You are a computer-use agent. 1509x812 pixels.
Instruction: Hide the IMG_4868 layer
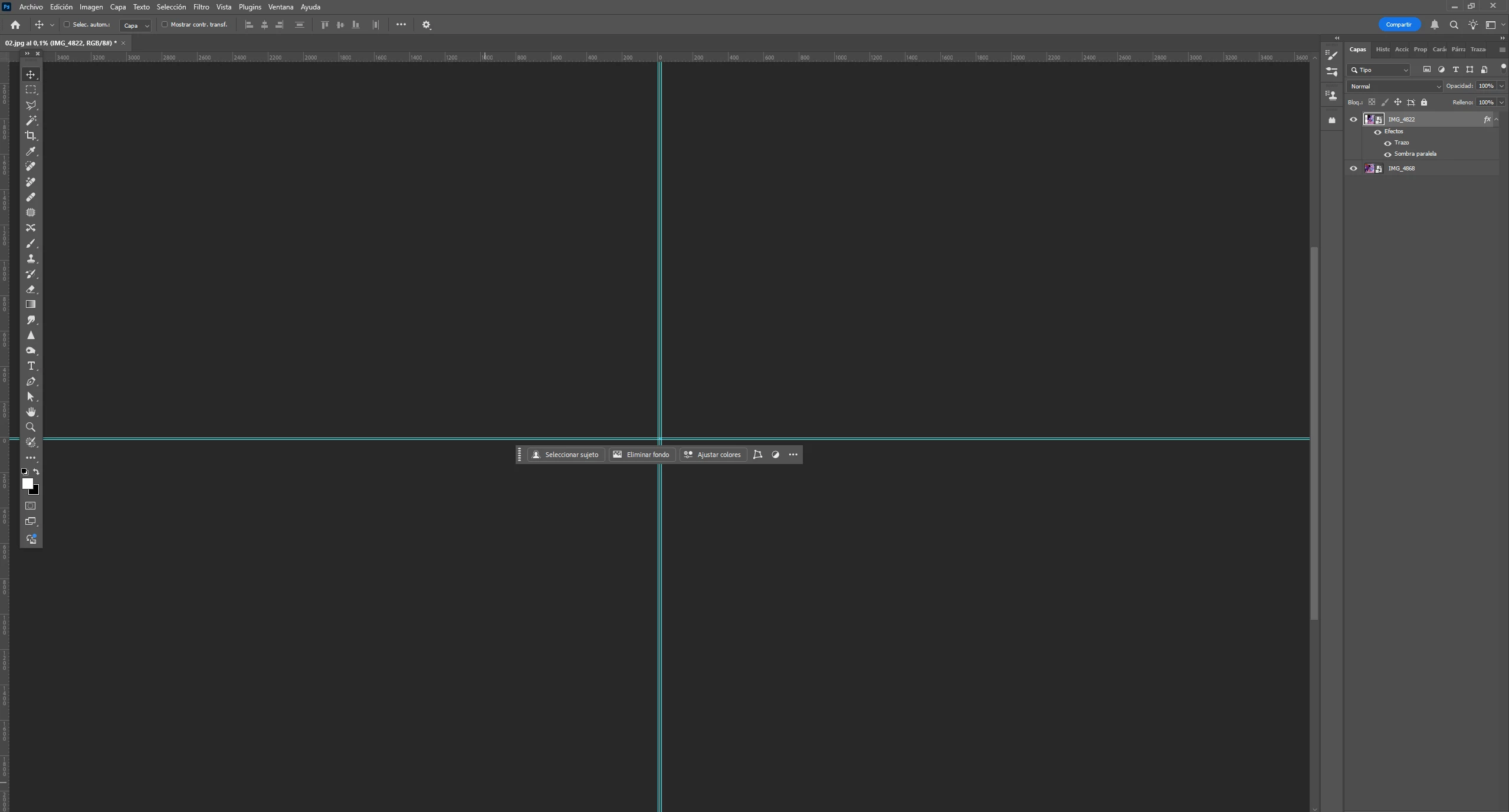pos(1353,169)
